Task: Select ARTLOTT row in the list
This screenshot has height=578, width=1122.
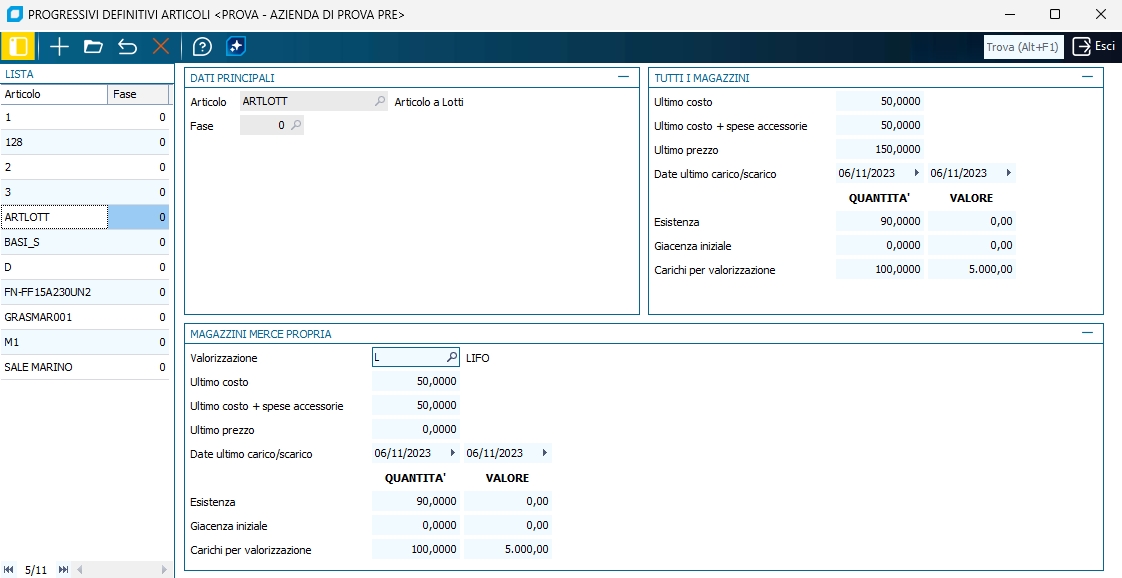Action: point(85,217)
